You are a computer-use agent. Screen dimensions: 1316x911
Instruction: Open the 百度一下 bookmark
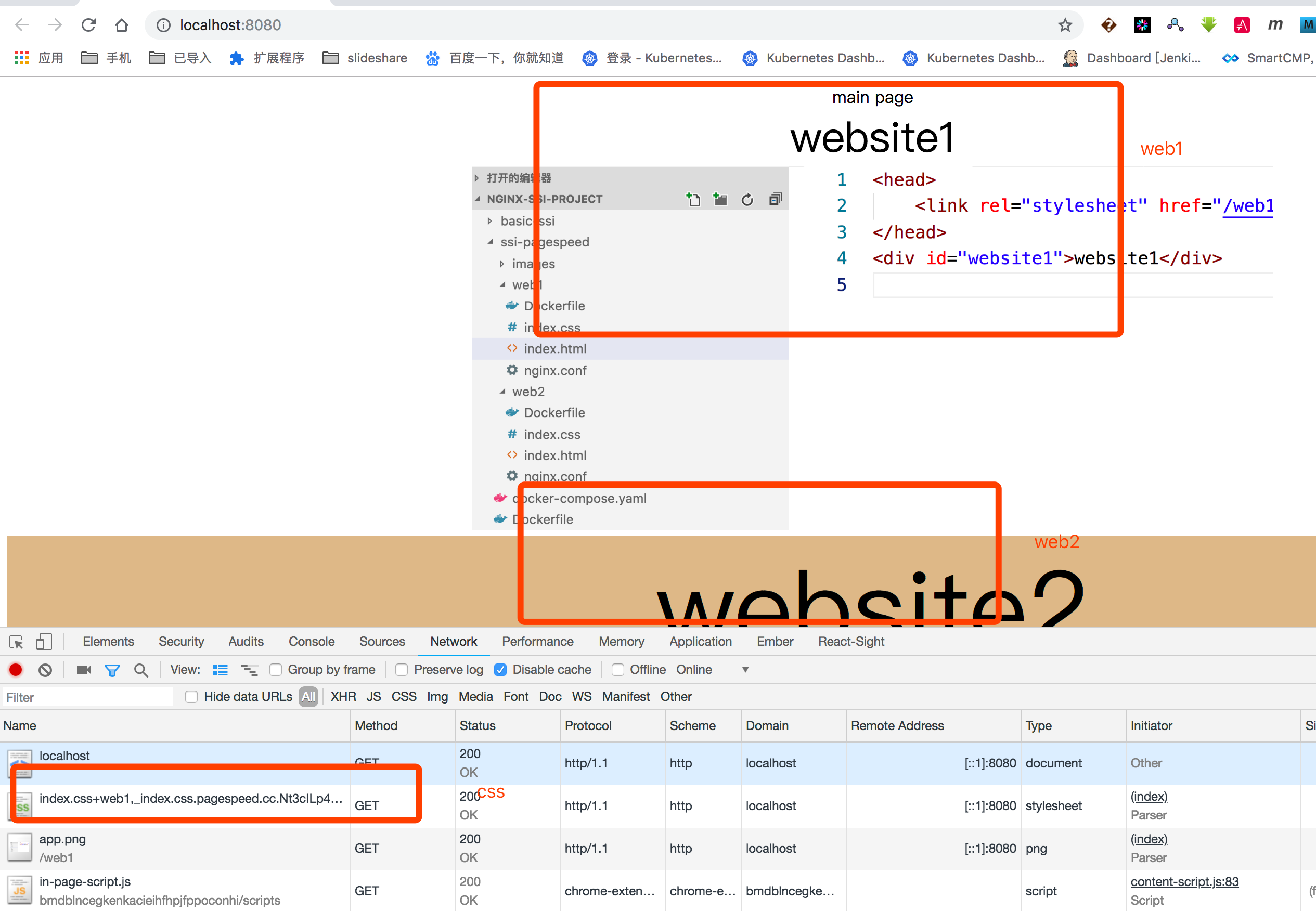(495, 58)
